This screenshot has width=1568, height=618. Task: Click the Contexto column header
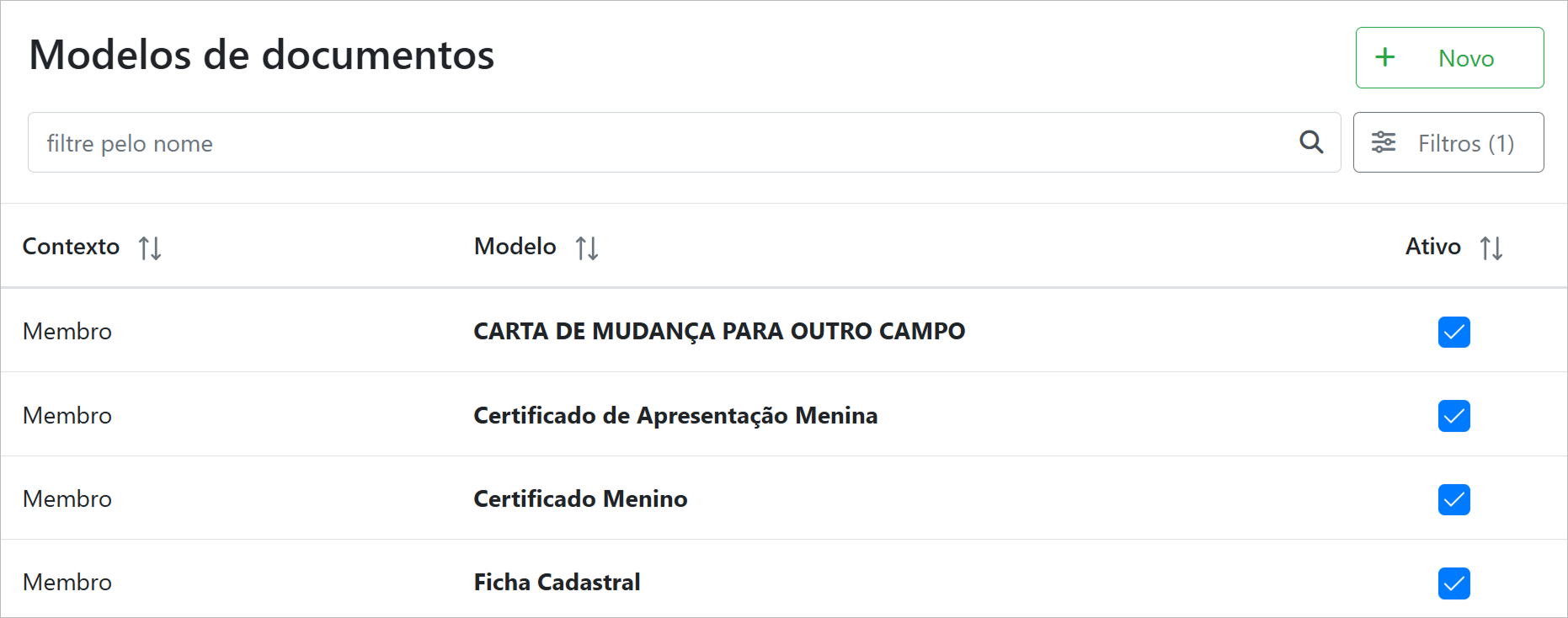pos(72,247)
